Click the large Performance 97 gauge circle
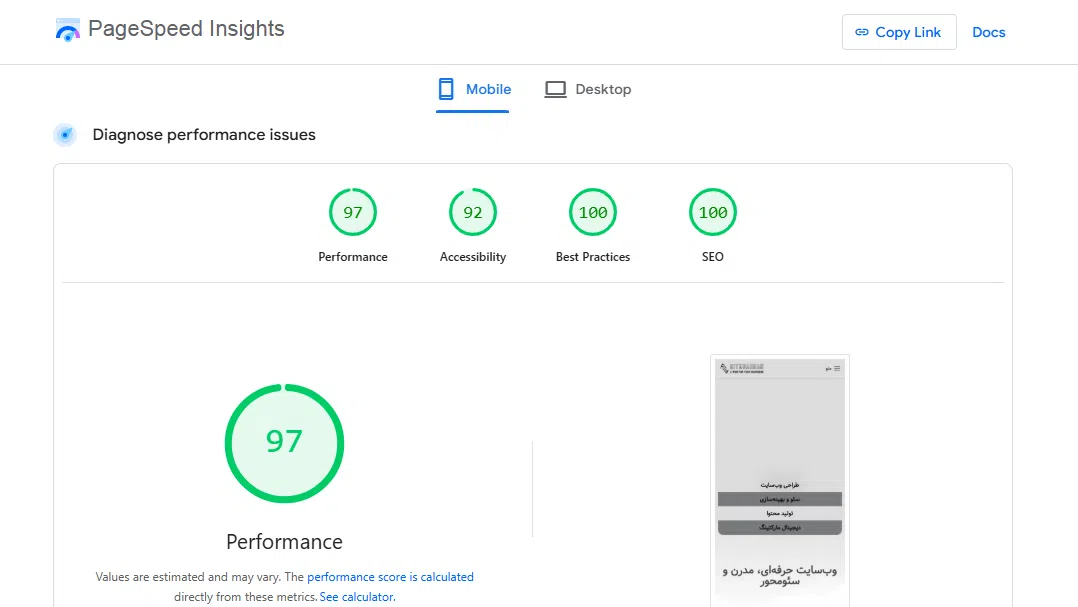The width and height of the screenshot is (1078, 607). pos(284,443)
